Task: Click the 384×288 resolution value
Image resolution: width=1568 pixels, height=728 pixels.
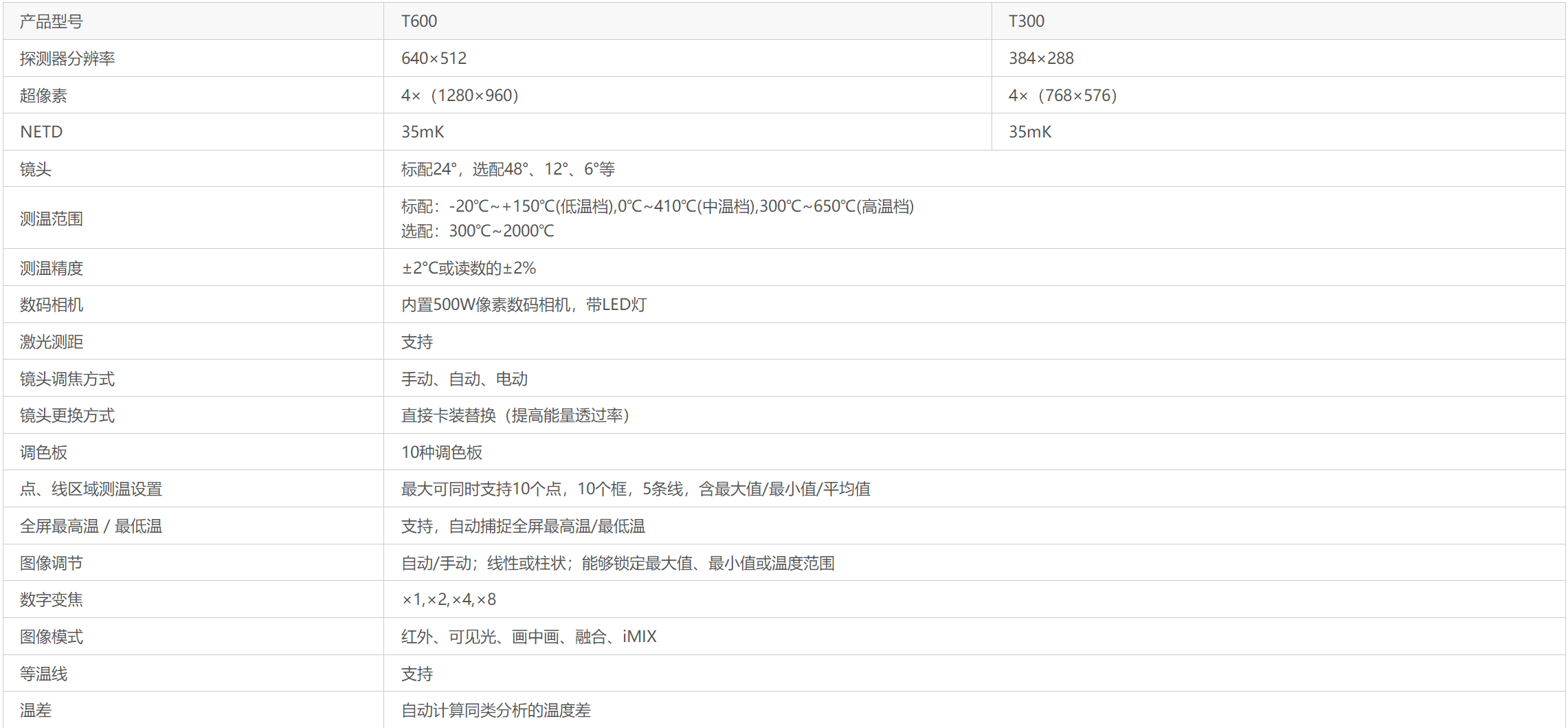Action: 1041,58
